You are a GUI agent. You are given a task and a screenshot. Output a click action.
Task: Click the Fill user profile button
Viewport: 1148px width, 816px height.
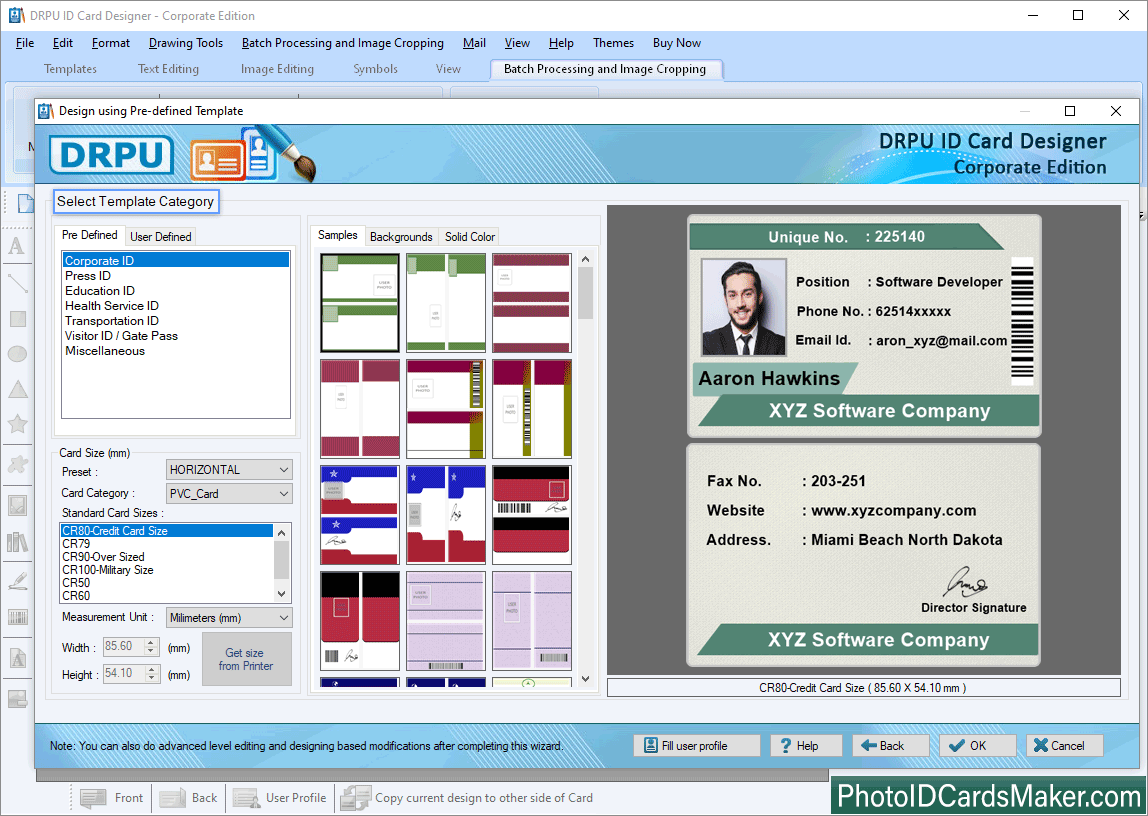696,745
